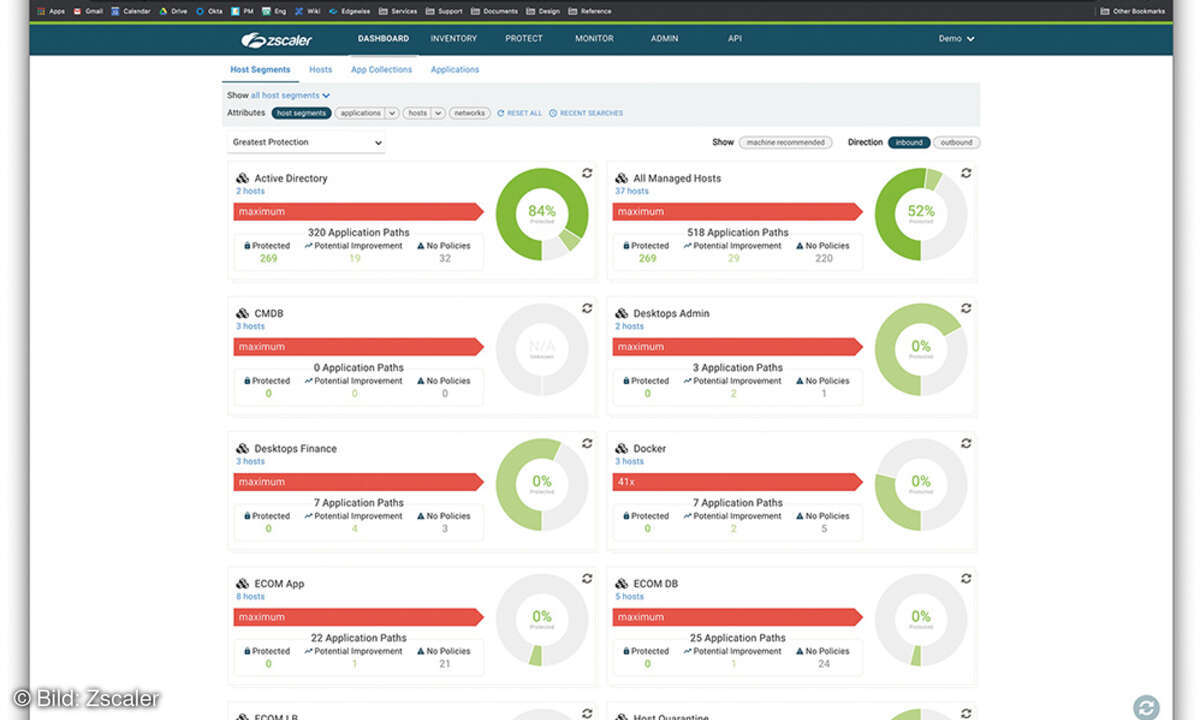Refresh the Docker segment card

(x=966, y=443)
